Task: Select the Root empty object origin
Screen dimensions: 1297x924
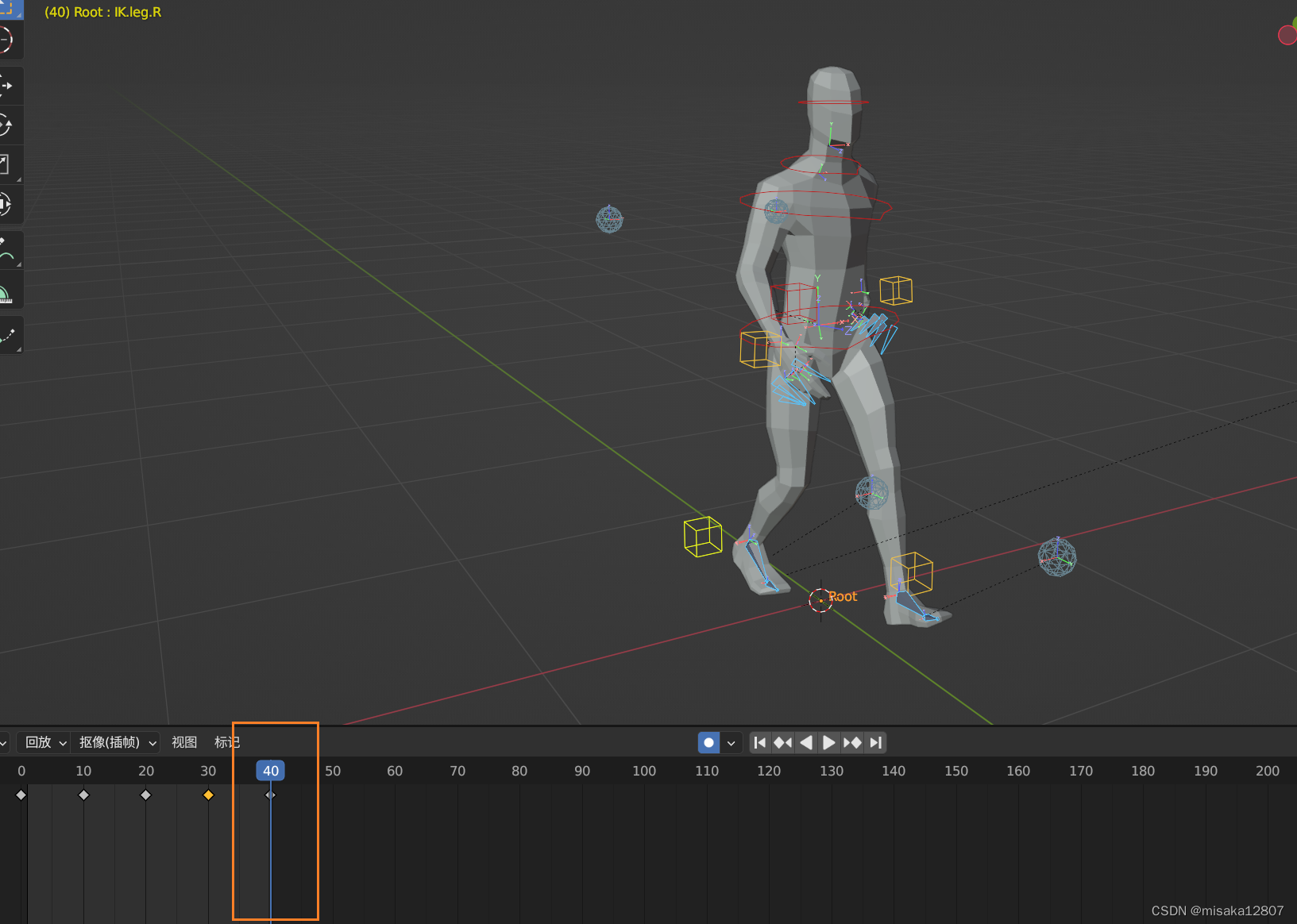Action: (x=820, y=600)
